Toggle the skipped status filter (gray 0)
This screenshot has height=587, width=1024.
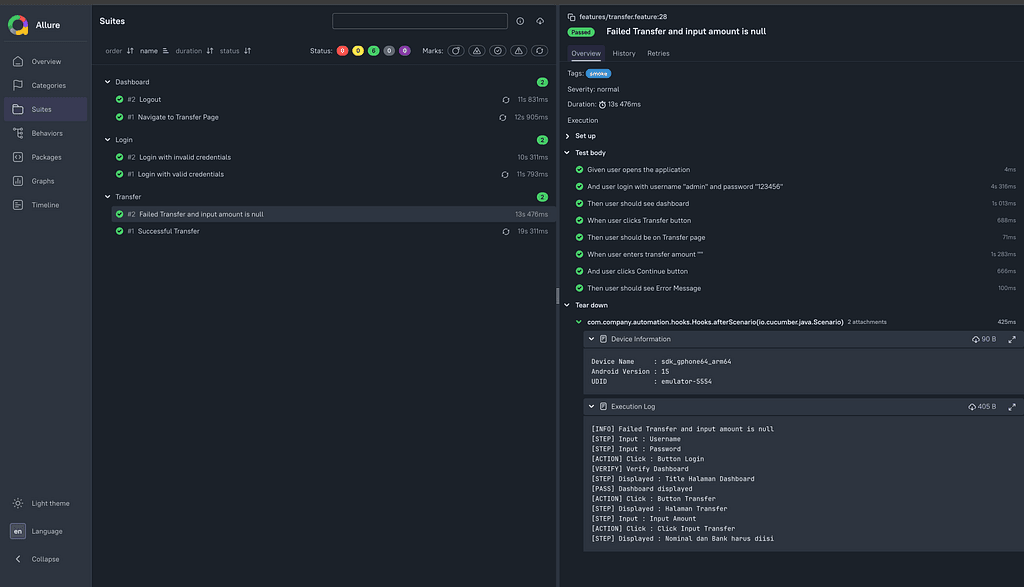[x=389, y=51]
